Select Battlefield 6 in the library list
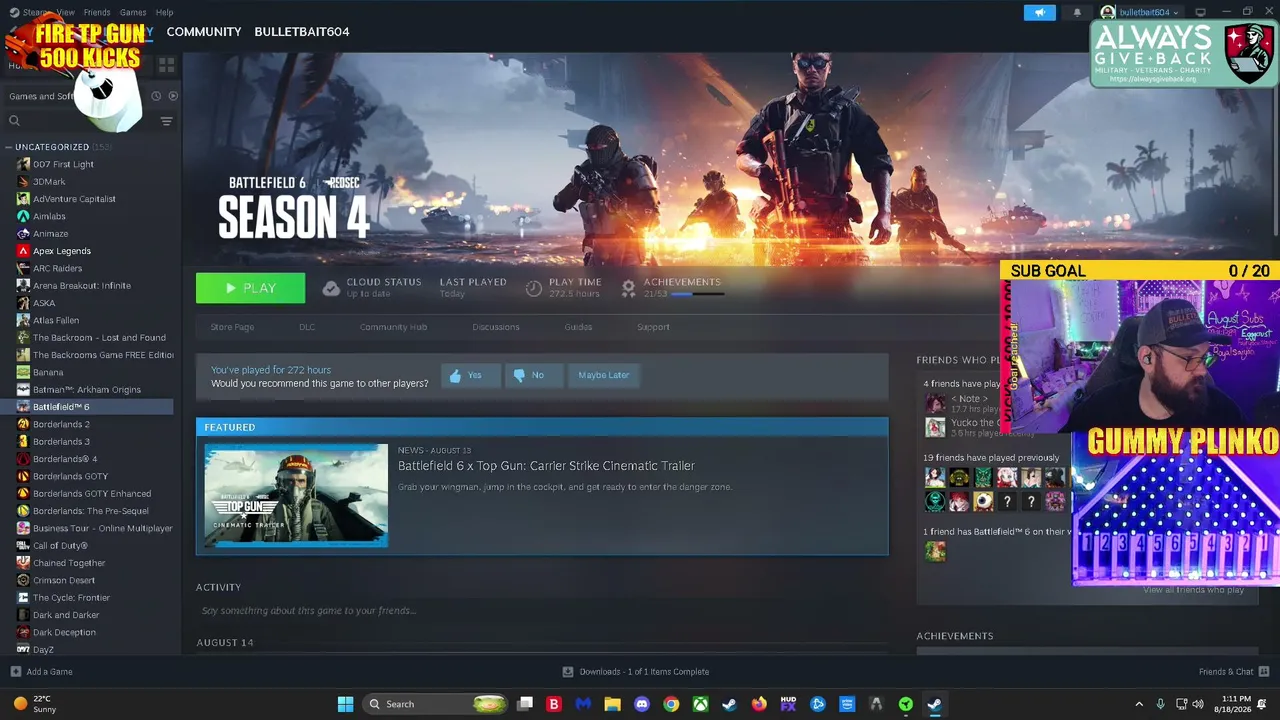Image resolution: width=1280 pixels, height=720 pixels. click(x=61, y=407)
